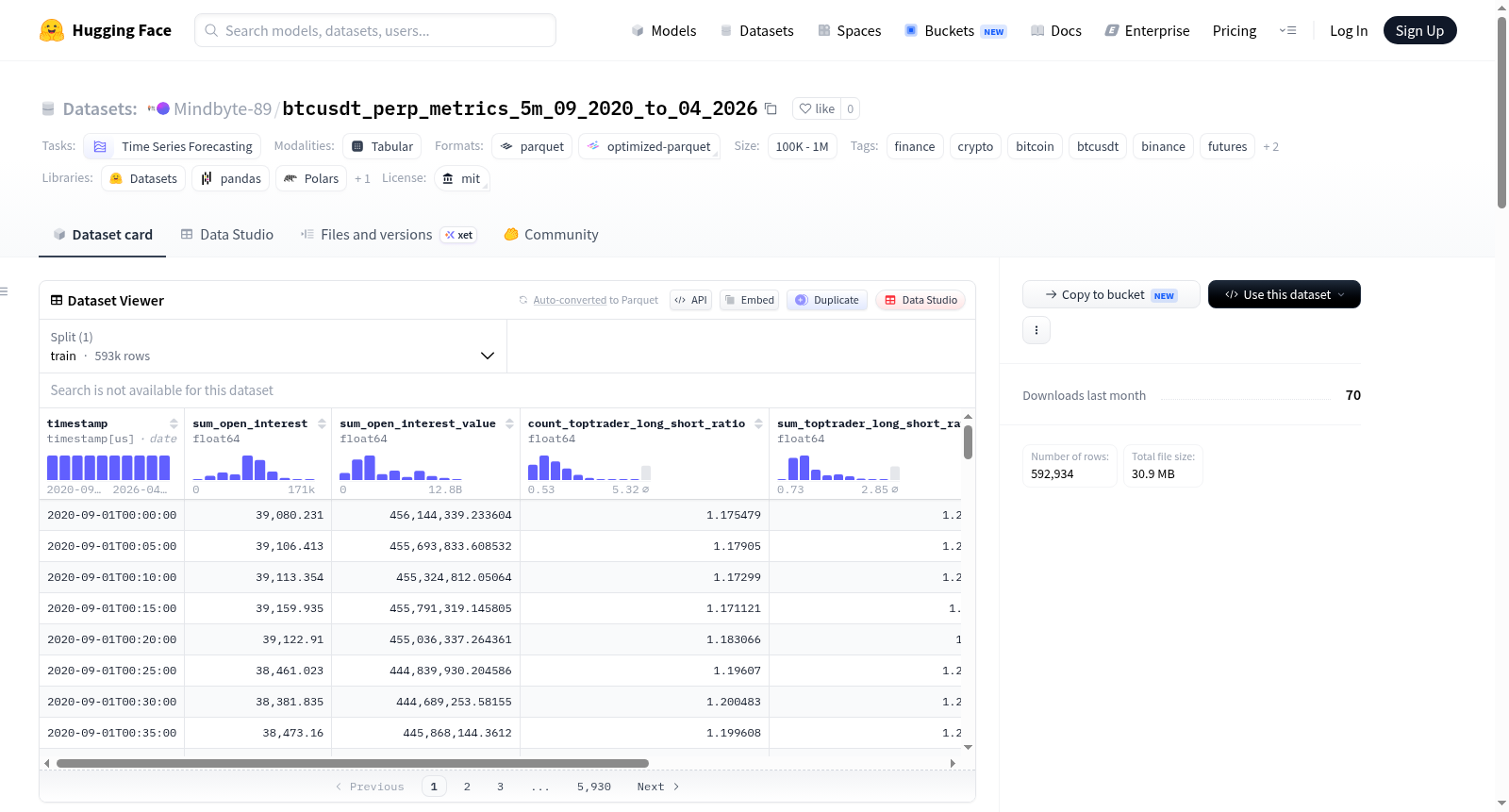Click the Embed button

click(749, 300)
